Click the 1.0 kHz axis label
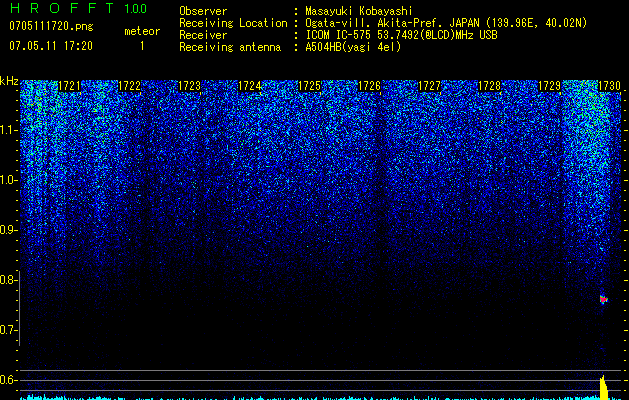 coord(9,180)
